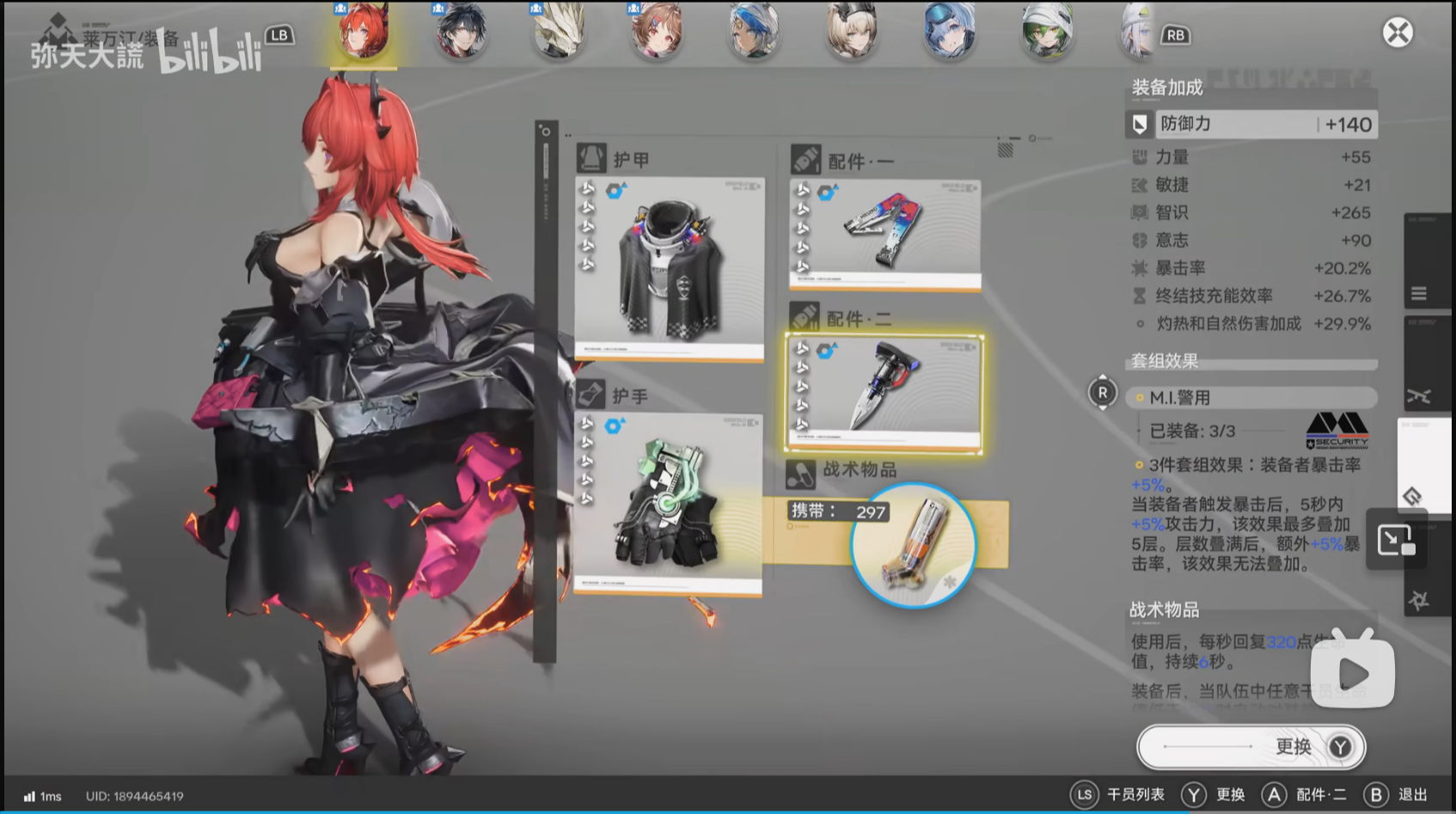Click the 装备加成 section heading
Screen dimensions: 1456x814
click(1167, 87)
